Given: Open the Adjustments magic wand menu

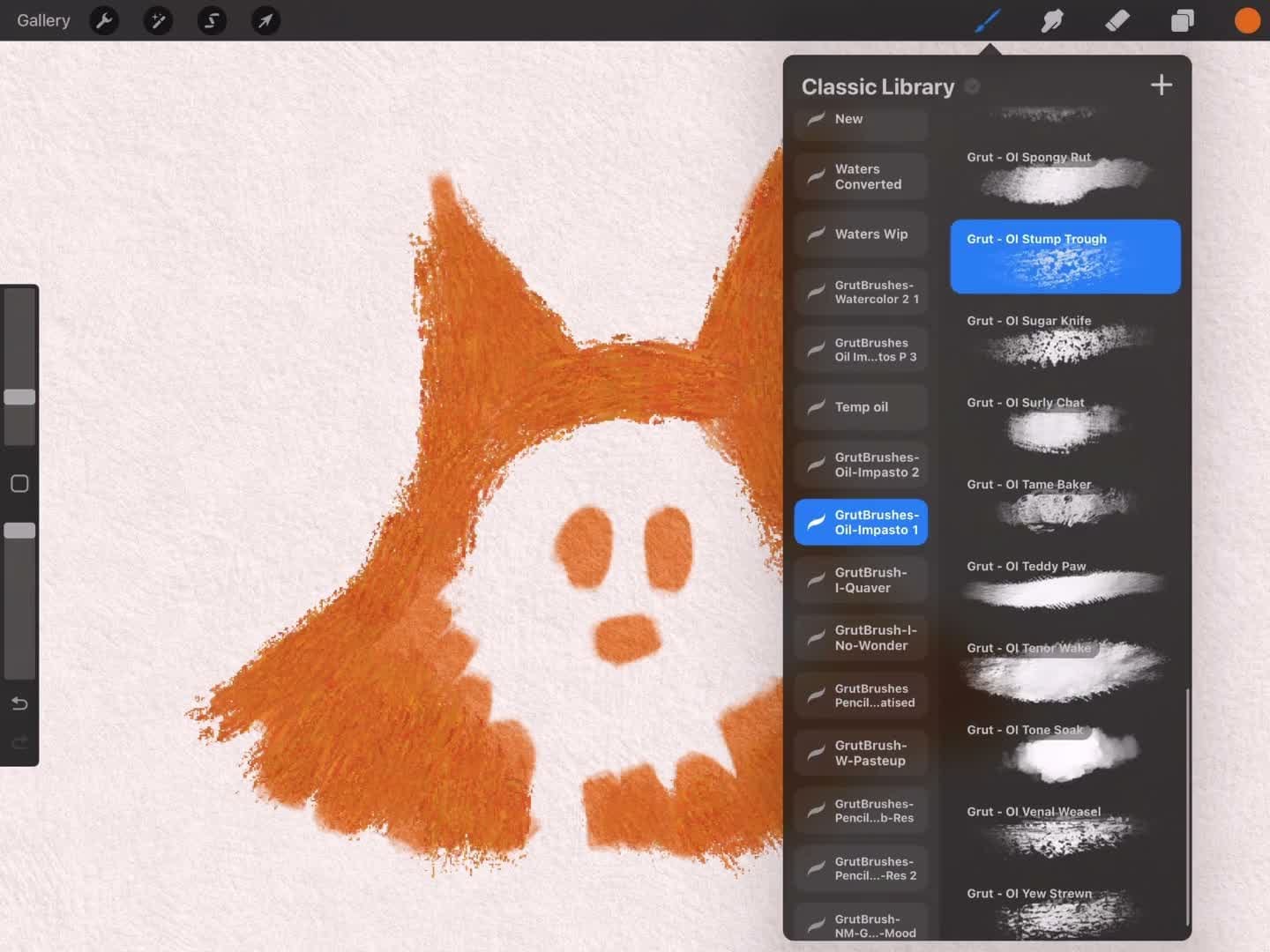Looking at the screenshot, I should pyautogui.click(x=158, y=20).
